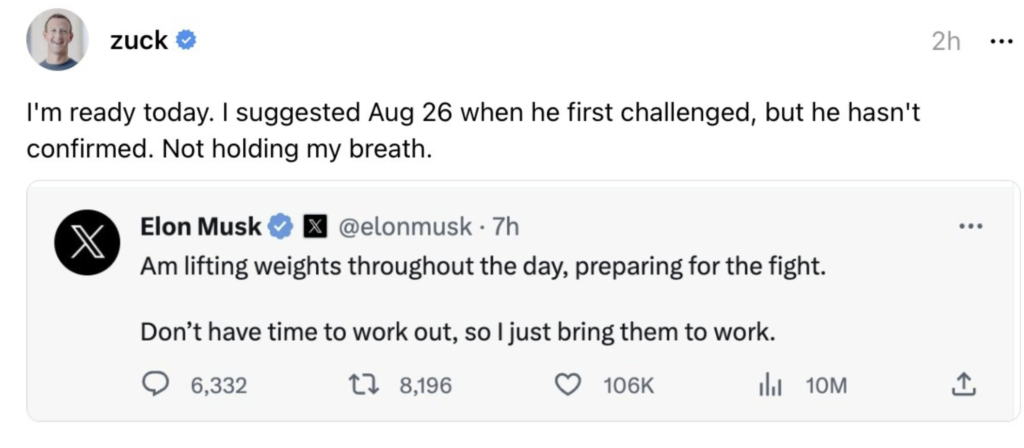Click the zuck username
This screenshot has width=1024, height=448.
138,40
